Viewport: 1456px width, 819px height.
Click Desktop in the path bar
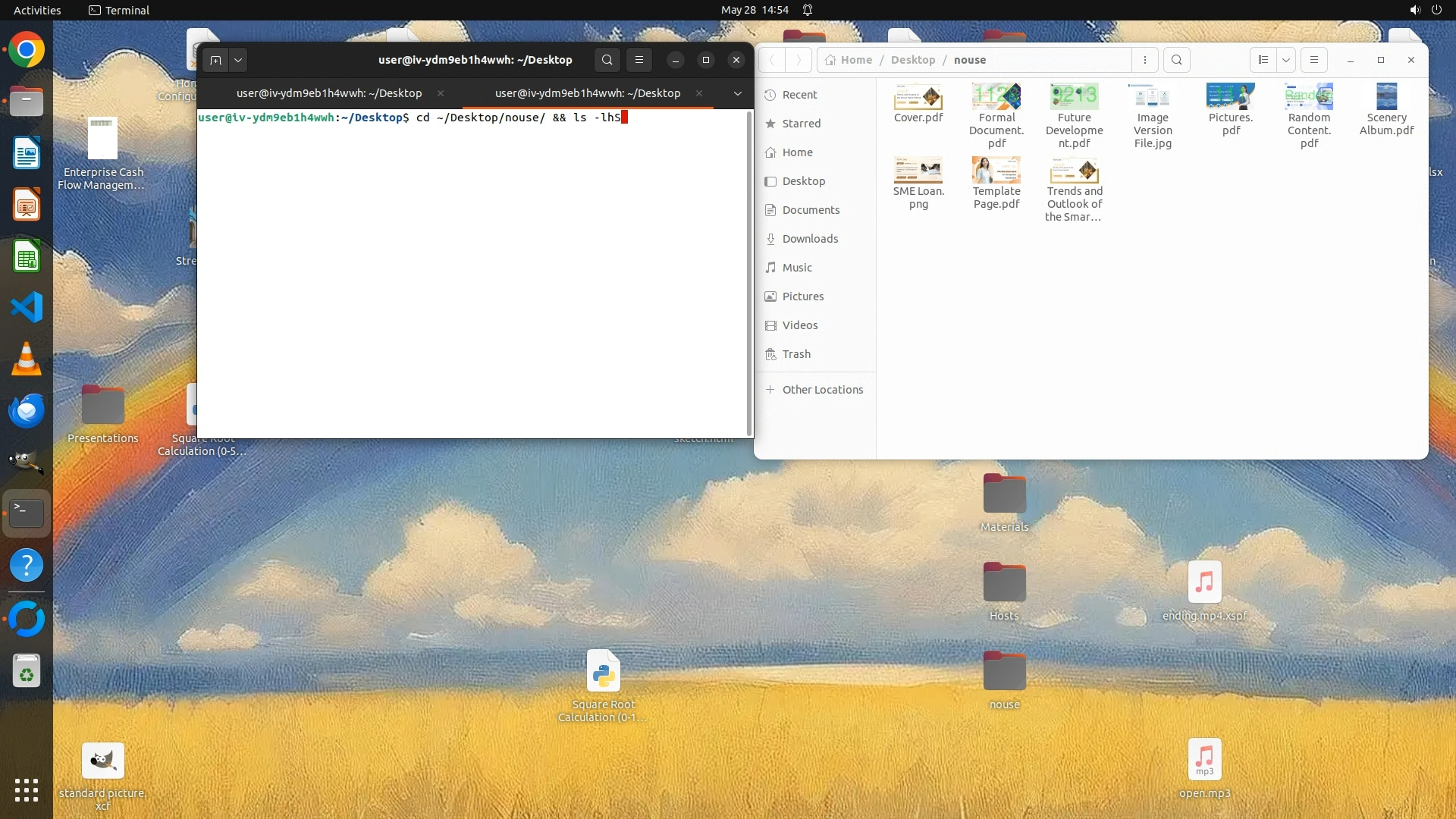[912, 60]
